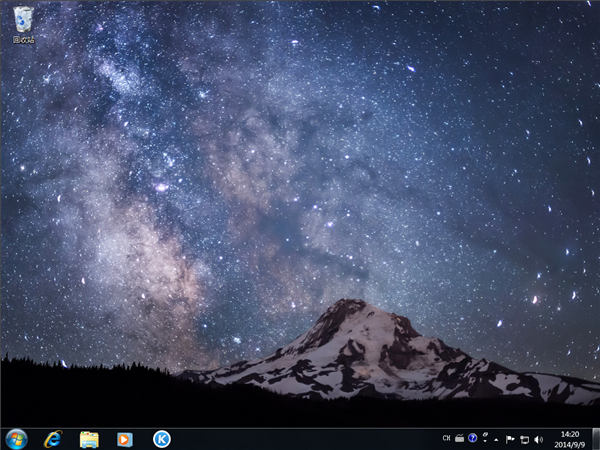
Task: Open the volume speaker control
Action: [538, 439]
